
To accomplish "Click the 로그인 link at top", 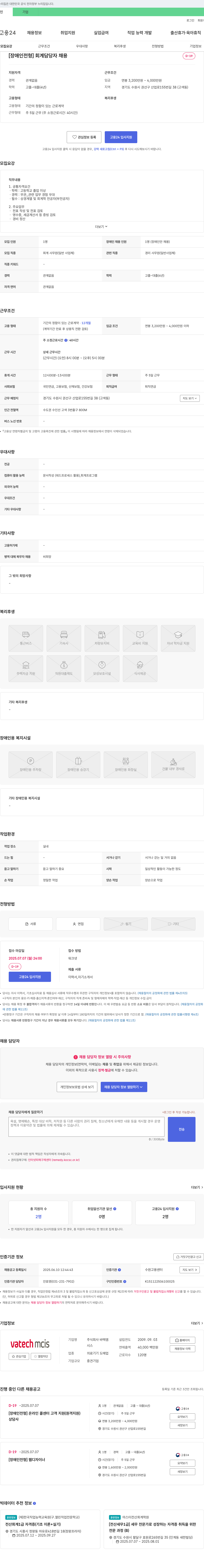I will tap(191, 20).
